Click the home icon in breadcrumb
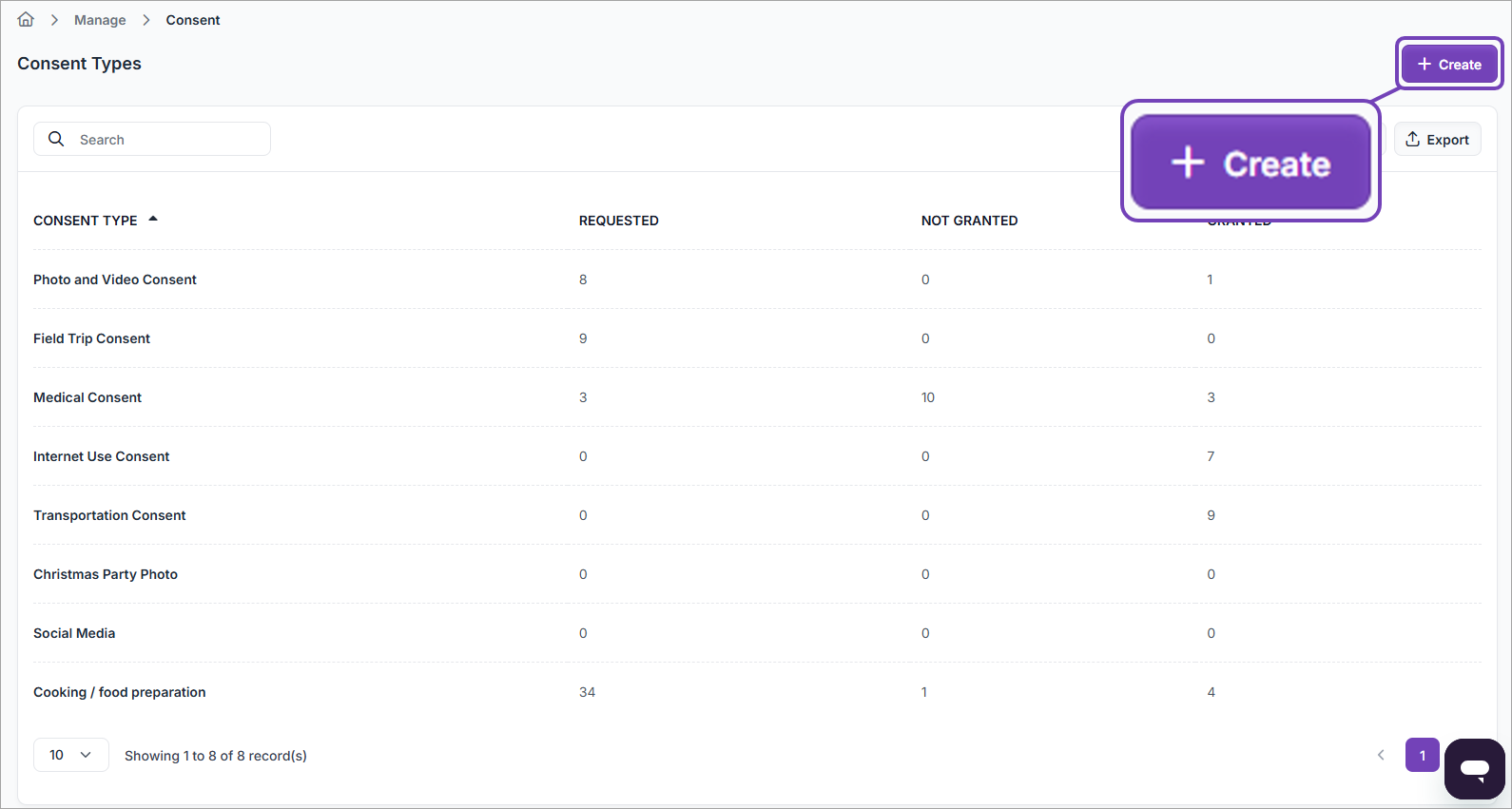Viewport: 1512px width, 809px height. [x=26, y=20]
